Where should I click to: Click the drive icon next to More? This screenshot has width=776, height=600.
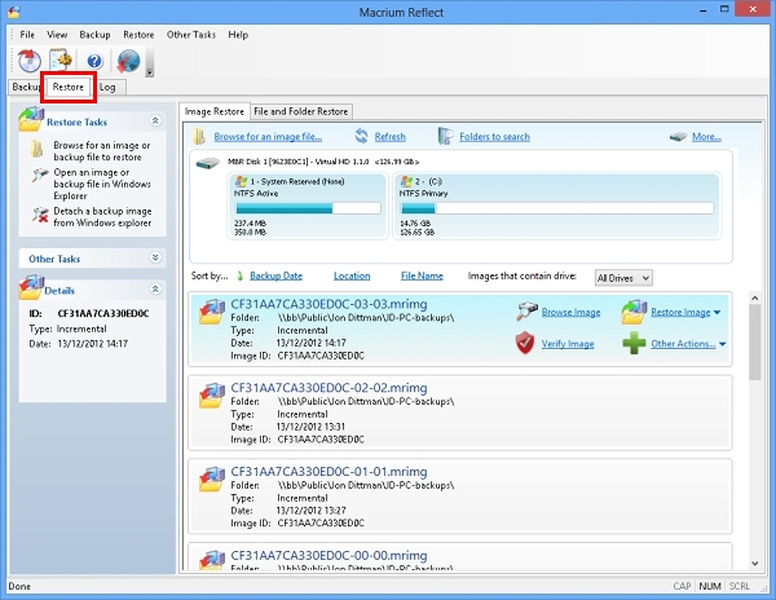point(678,137)
